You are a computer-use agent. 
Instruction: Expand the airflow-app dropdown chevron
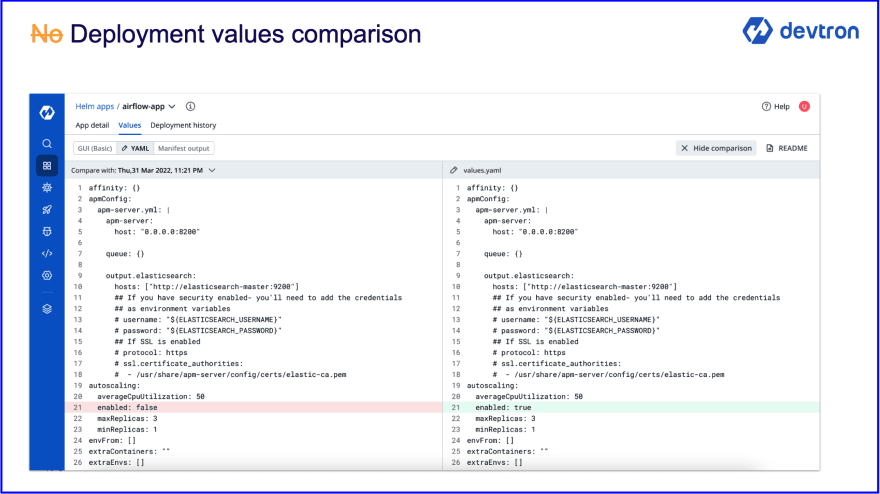172,106
